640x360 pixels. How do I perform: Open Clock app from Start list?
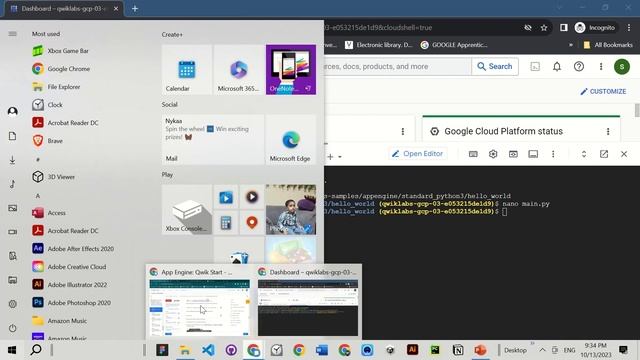point(47,105)
